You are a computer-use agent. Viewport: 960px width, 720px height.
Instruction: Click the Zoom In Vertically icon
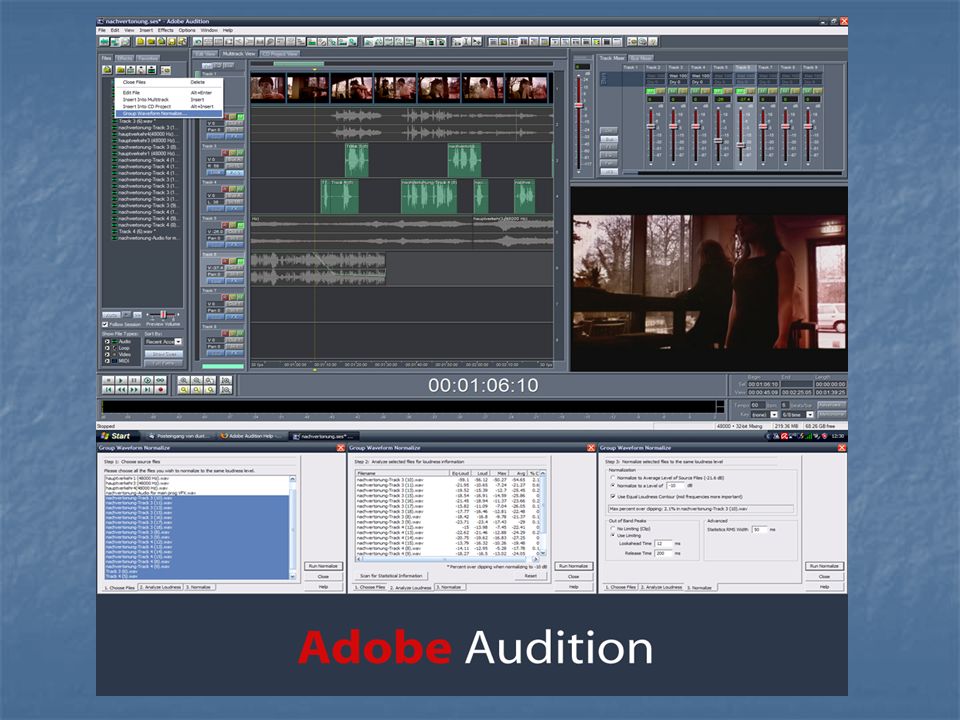coord(226,380)
